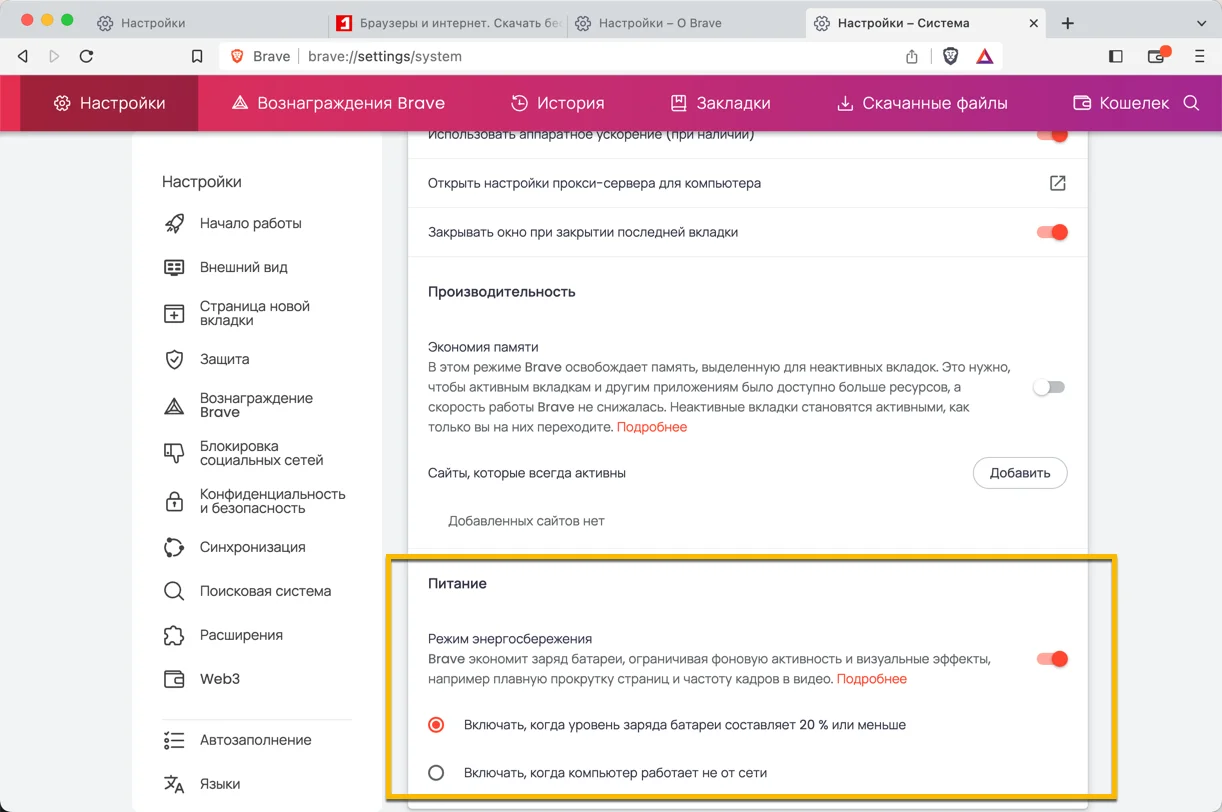The image size is (1222, 812).
Task: Open new tab with plus button
Action: [1068, 23]
